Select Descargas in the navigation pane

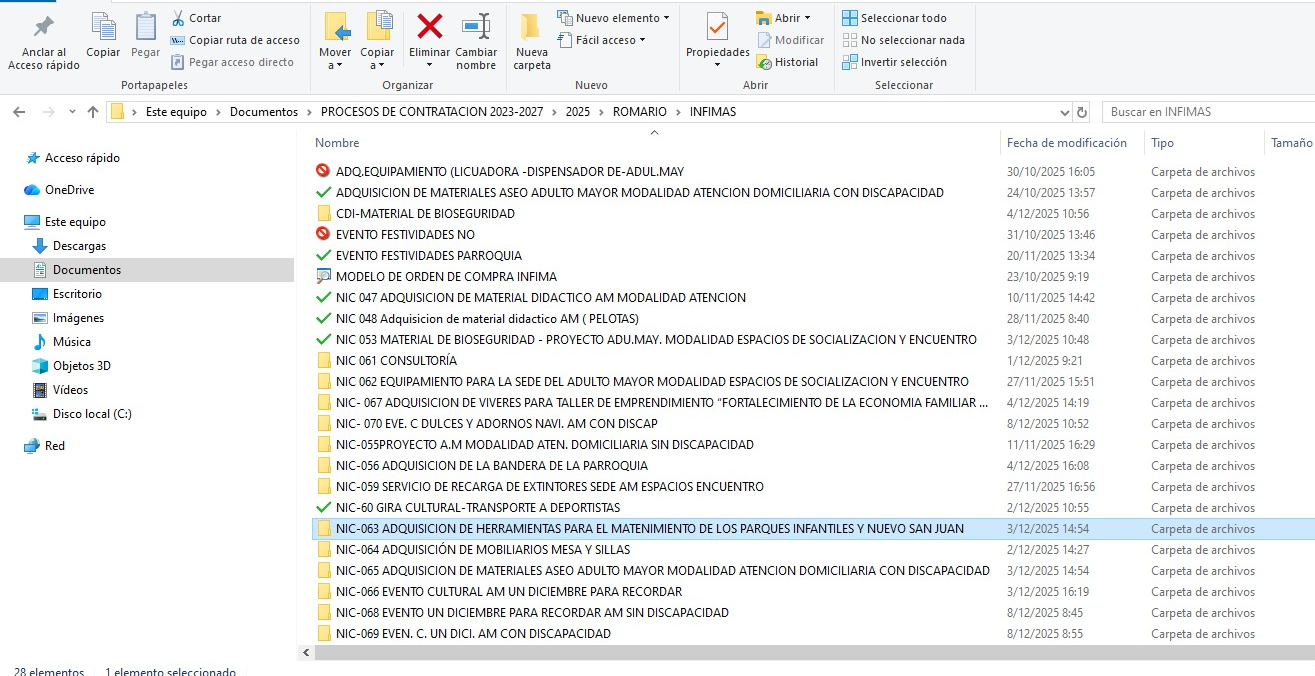79,246
